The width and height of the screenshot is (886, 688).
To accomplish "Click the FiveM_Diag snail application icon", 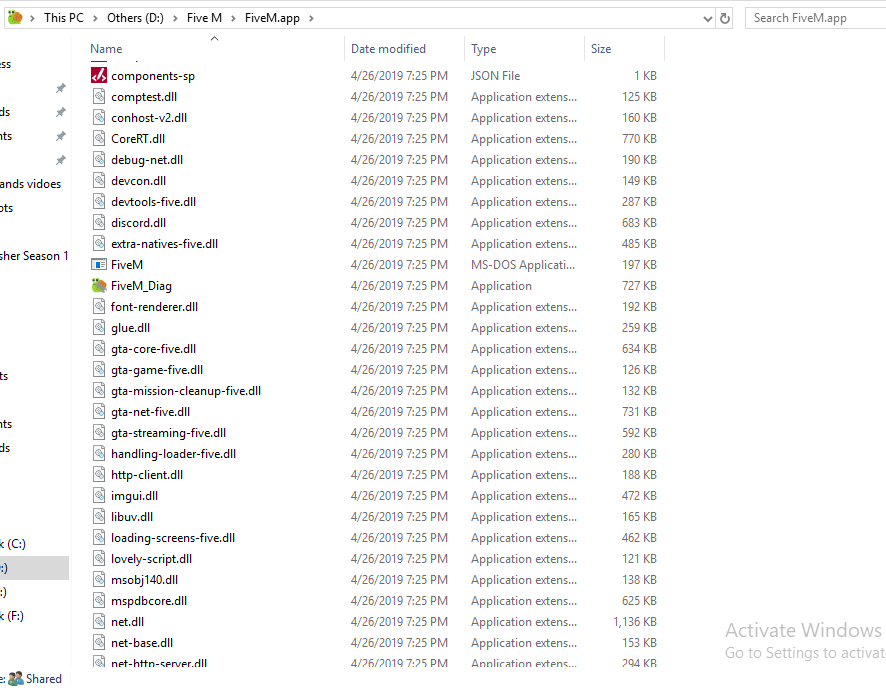I will point(99,286).
